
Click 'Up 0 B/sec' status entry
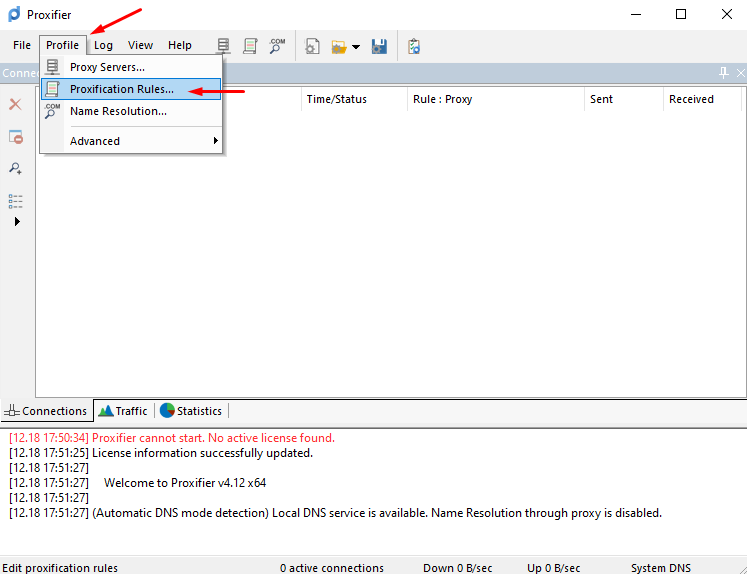click(554, 568)
